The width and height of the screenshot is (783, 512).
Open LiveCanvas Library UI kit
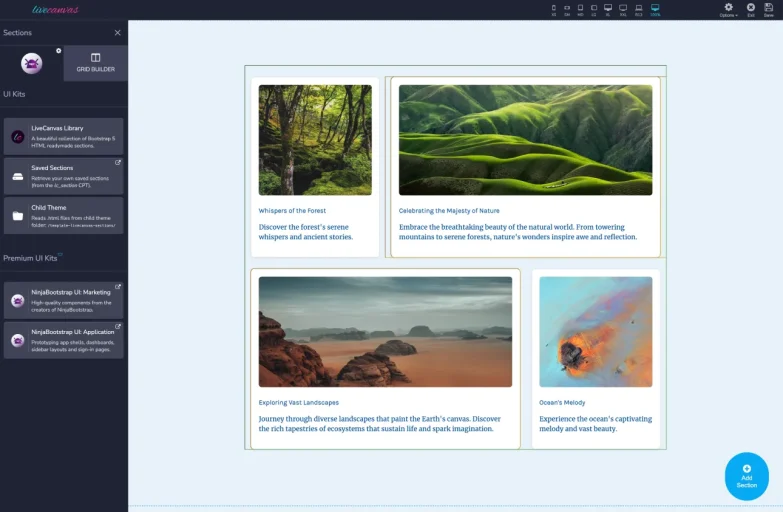point(64,135)
